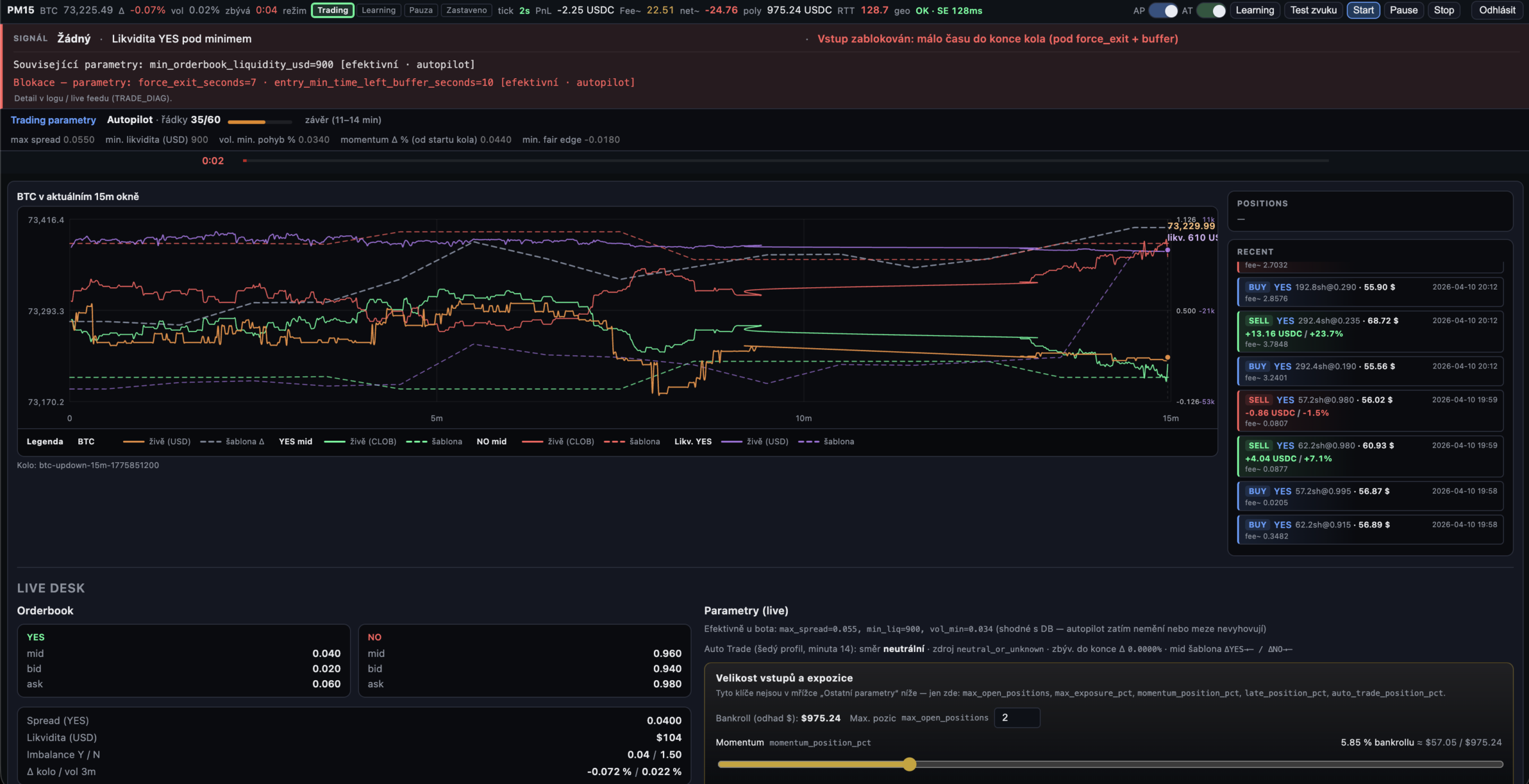The height and width of the screenshot is (784, 1529).
Task: Click the NO mid red legend swatch
Action: [532, 442]
